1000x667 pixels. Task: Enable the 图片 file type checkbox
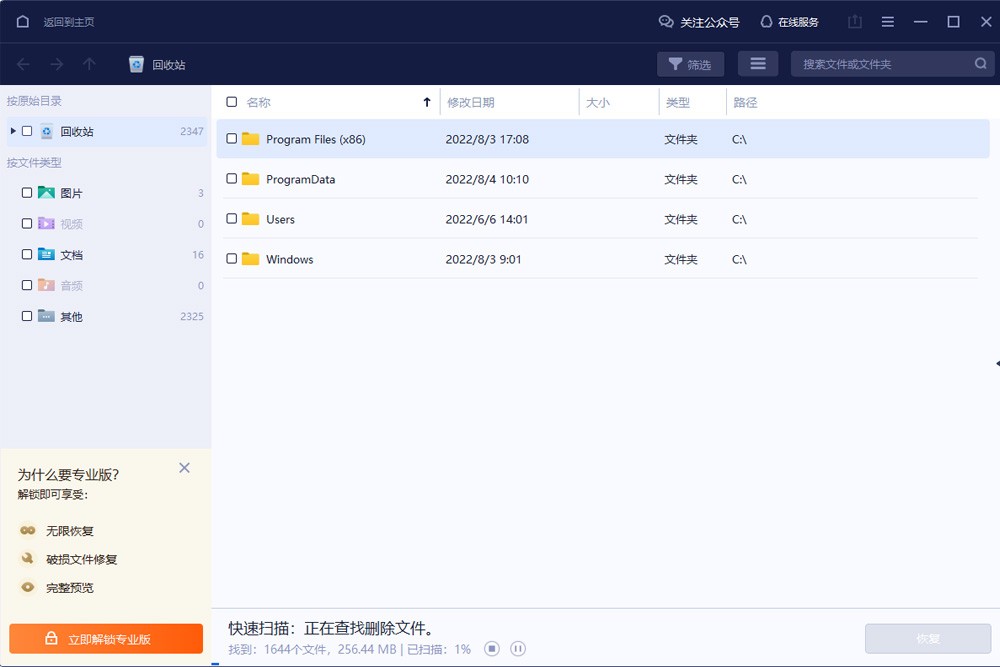coord(27,193)
